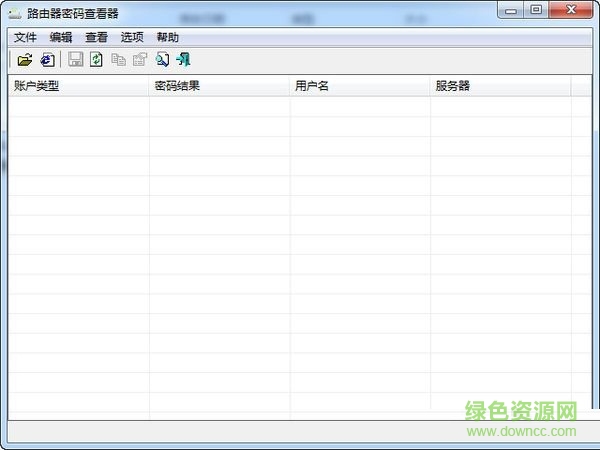Open the 选项 menu
600x450 pixels.
[132, 38]
